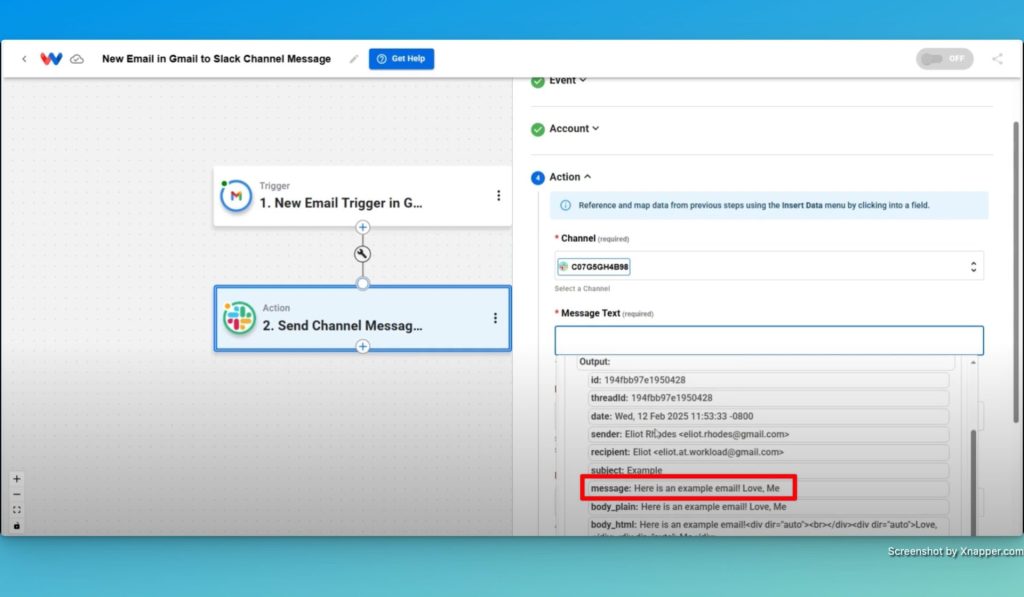Click the Workload logo in the header
1024x597 pixels.
(x=51, y=59)
